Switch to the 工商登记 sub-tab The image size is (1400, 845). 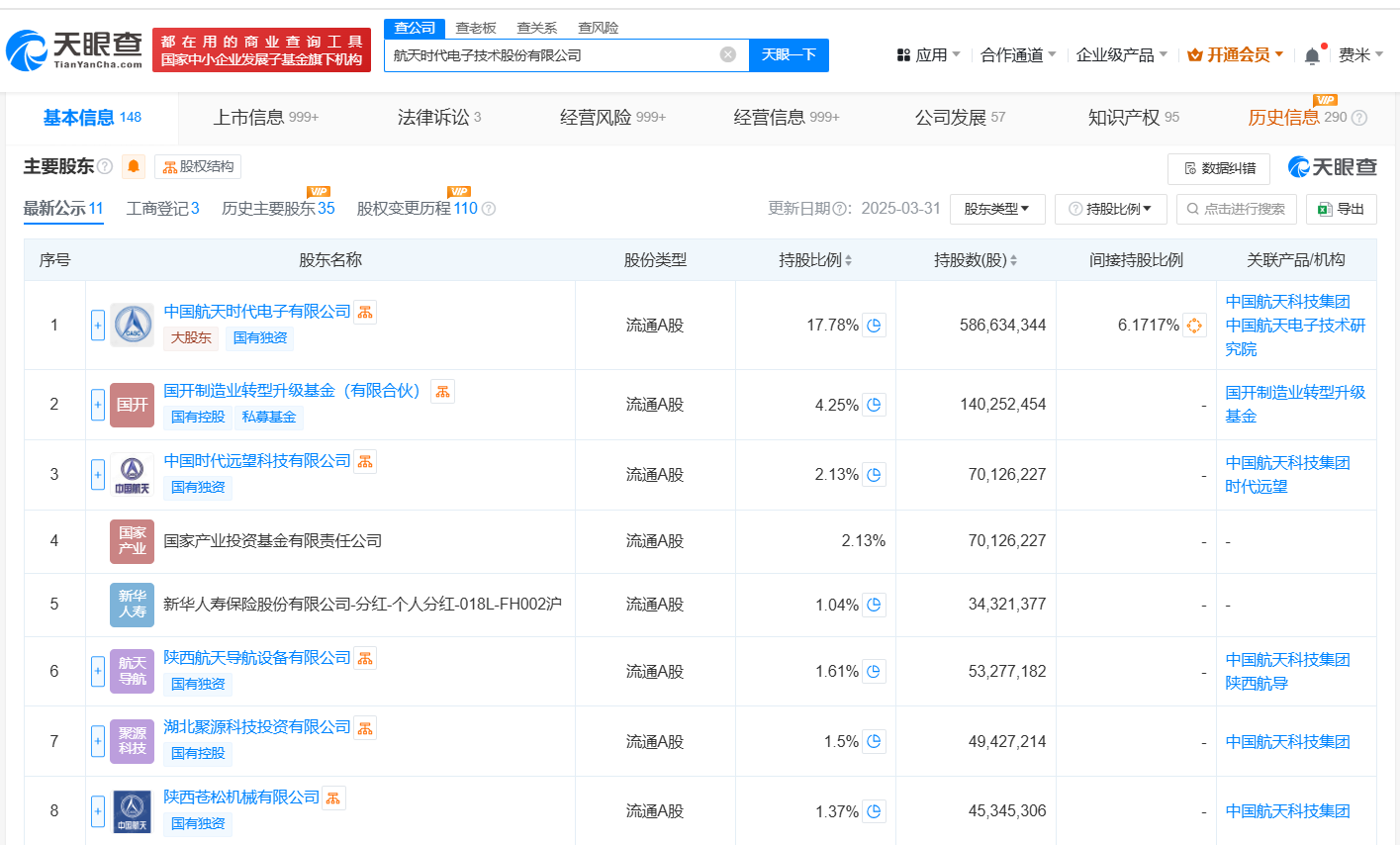click(162, 208)
